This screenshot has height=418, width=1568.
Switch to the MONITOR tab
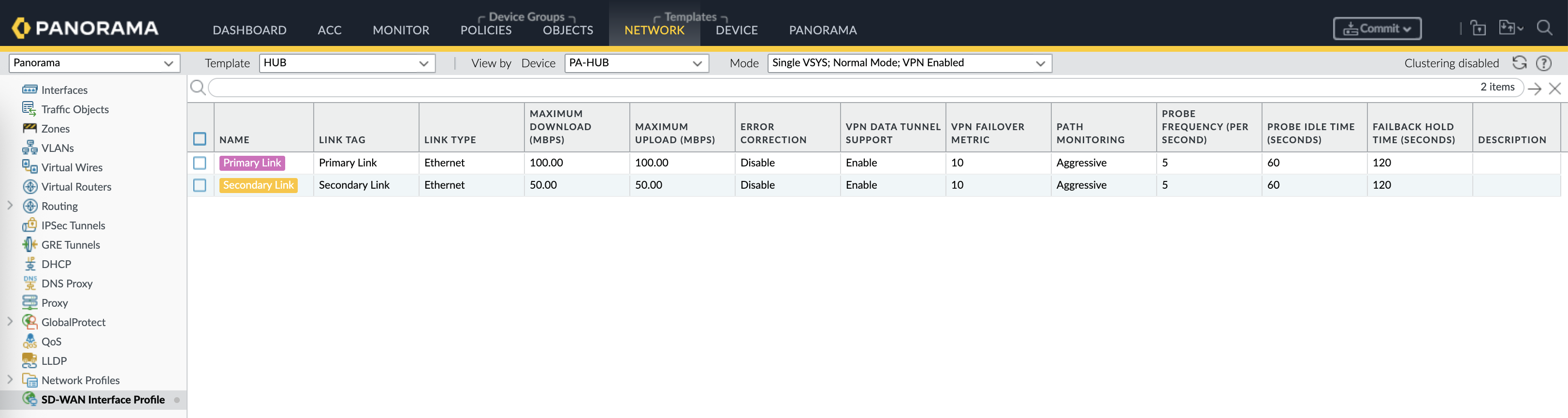pos(401,30)
